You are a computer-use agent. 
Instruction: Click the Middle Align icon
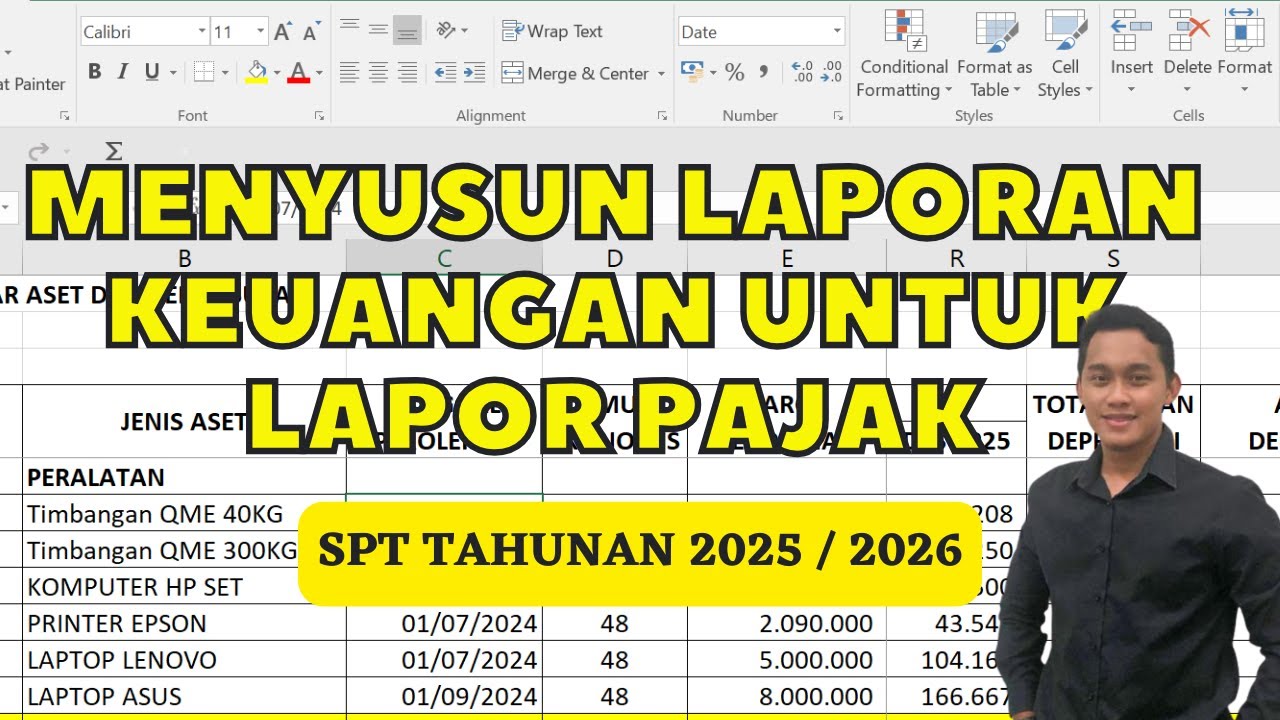click(x=378, y=31)
